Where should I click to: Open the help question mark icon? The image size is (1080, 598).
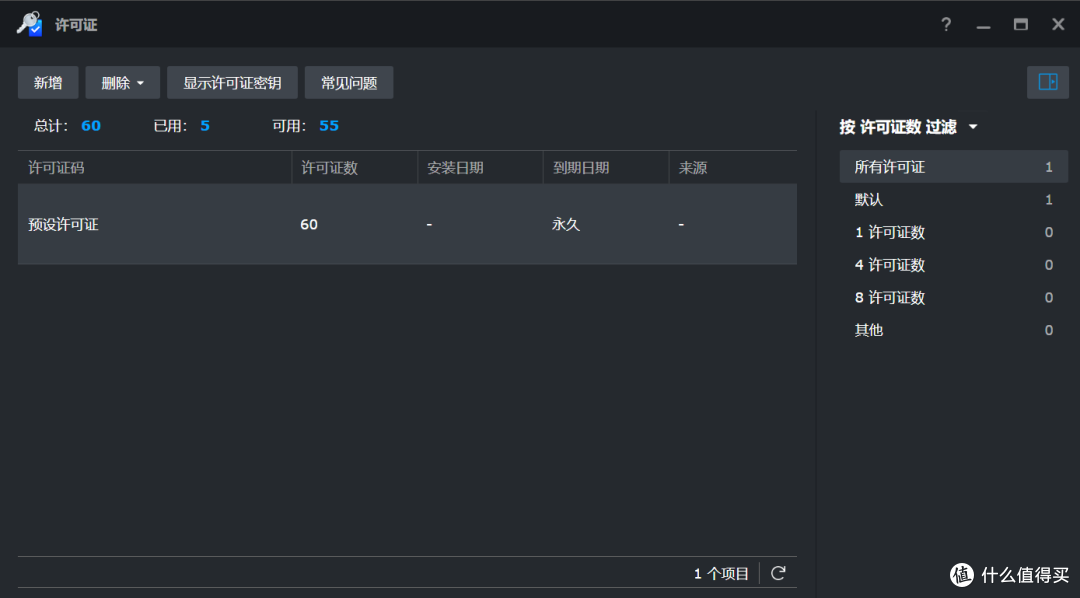(x=946, y=25)
